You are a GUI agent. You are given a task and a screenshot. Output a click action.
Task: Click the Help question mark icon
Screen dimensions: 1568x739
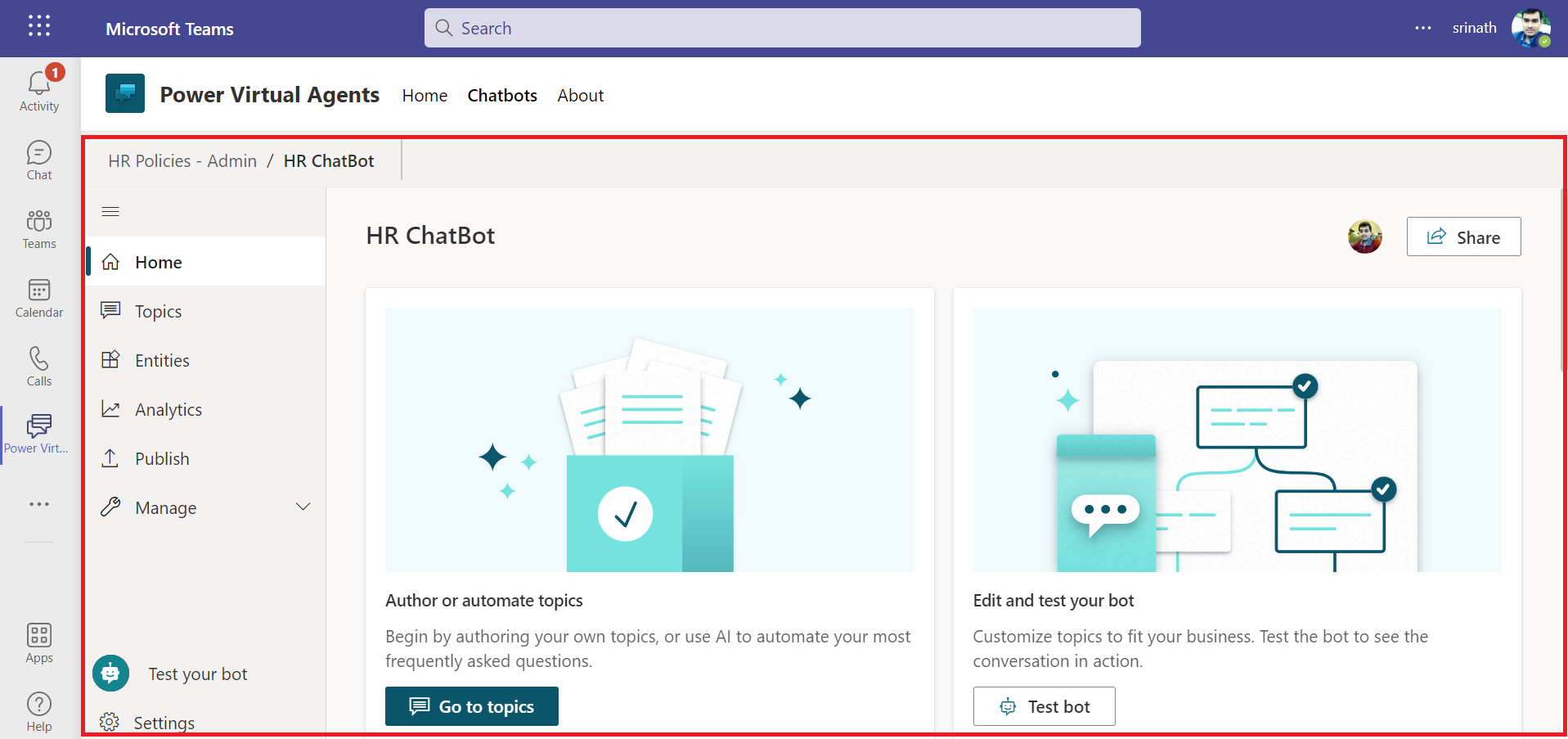coord(39,705)
